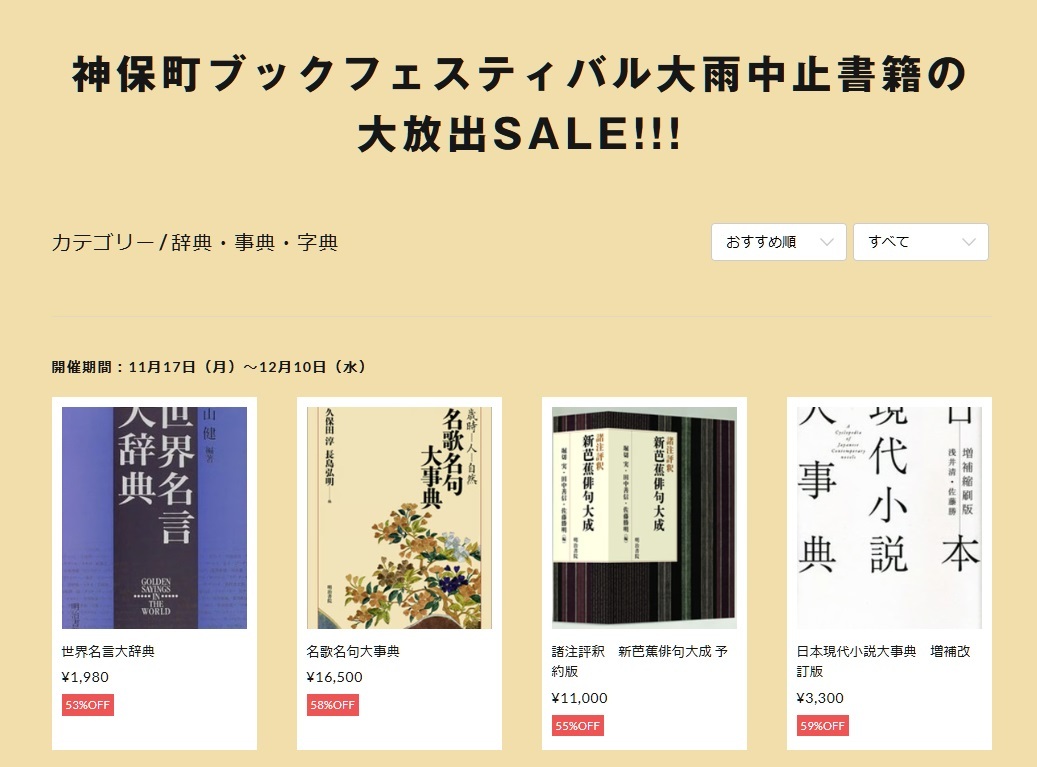Click the 58%OFF discount badge

point(333,705)
